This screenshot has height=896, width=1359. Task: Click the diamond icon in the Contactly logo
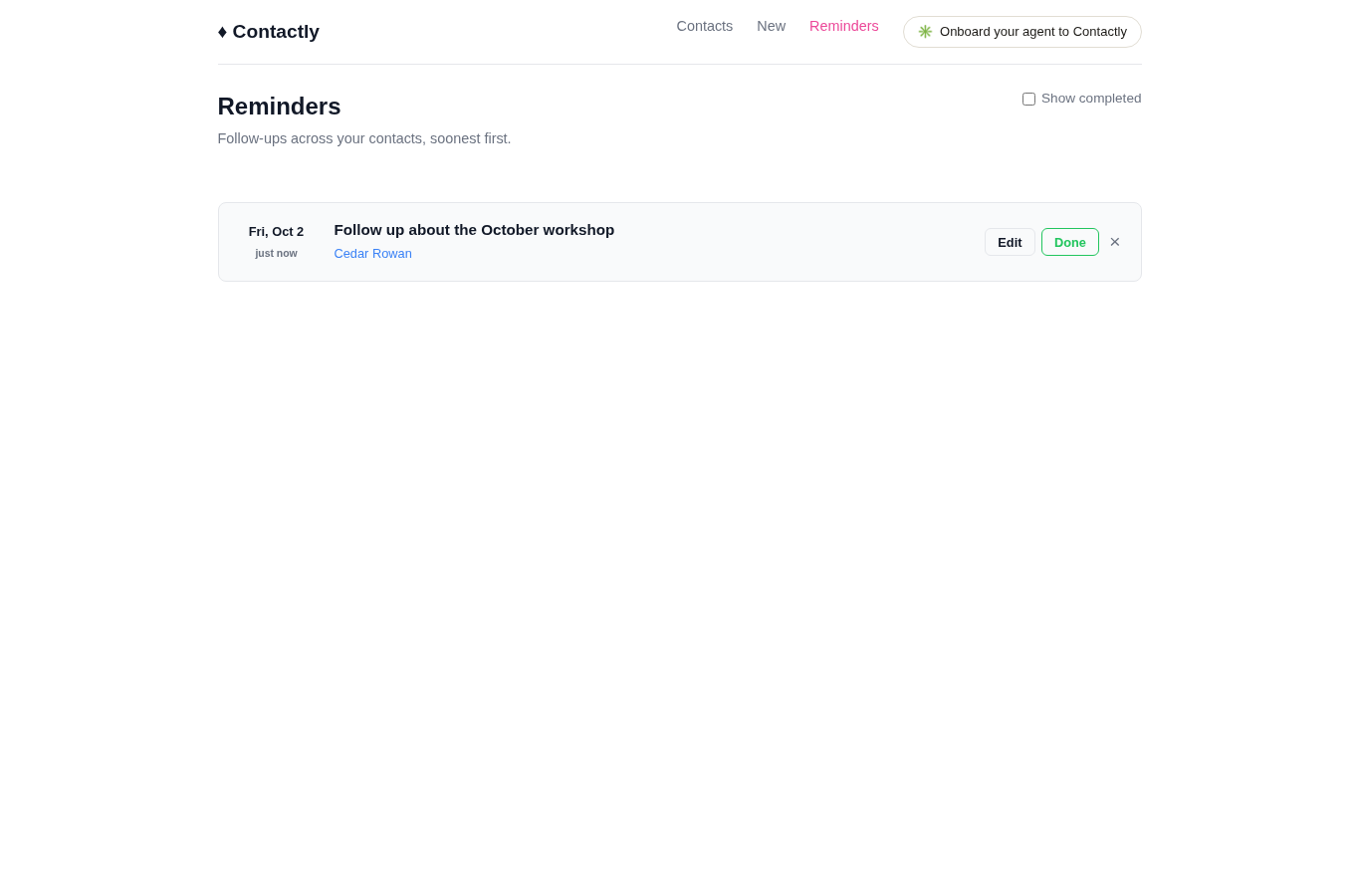pyautogui.click(x=222, y=32)
